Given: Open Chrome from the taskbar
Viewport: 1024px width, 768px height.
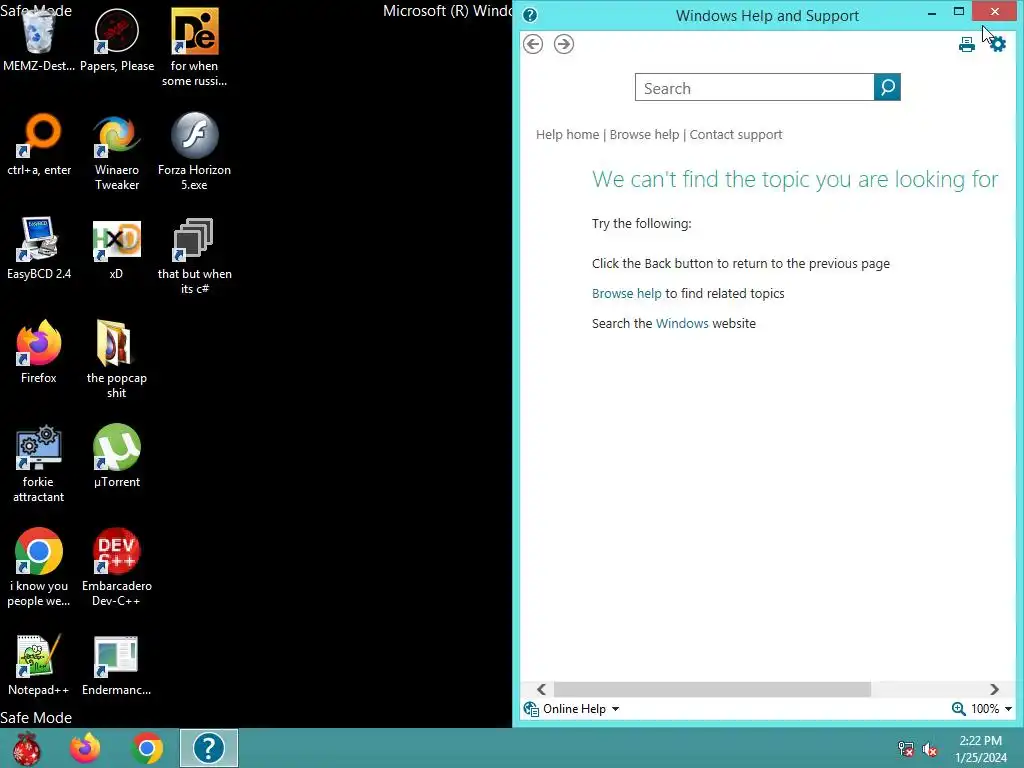Looking at the screenshot, I should (x=147, y=748).
